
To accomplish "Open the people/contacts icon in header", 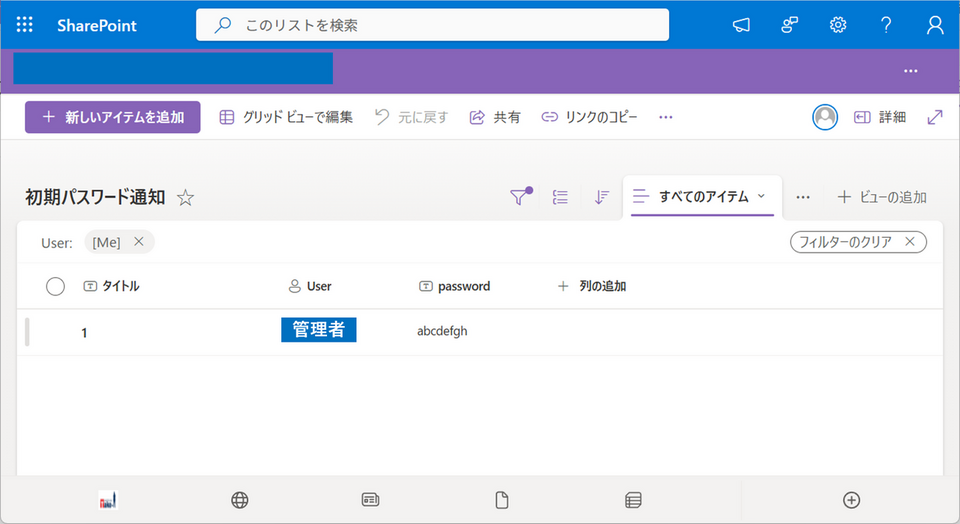I will tap(789, 25).
